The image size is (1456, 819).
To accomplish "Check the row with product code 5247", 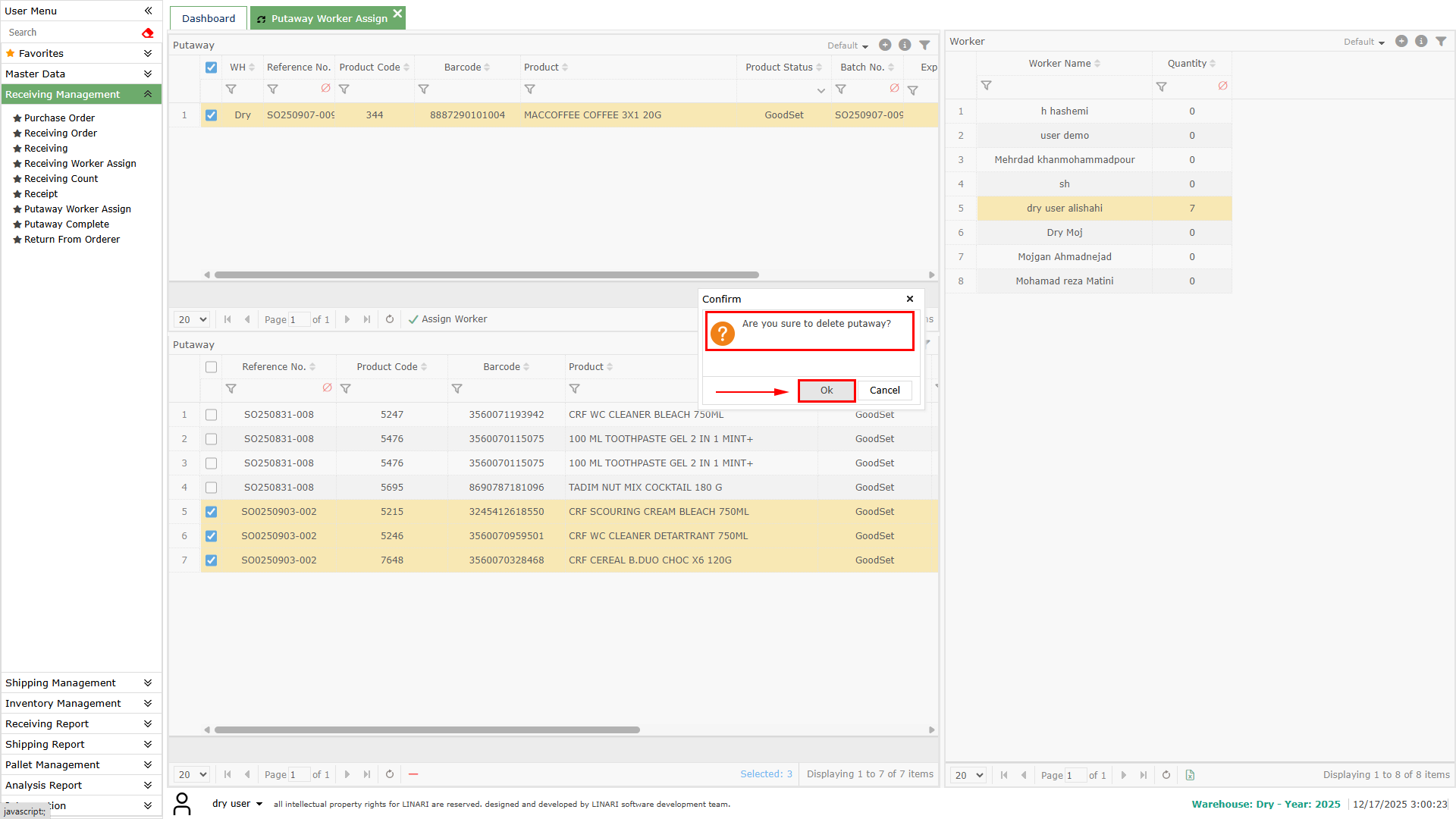I will (x=211, y=415).
